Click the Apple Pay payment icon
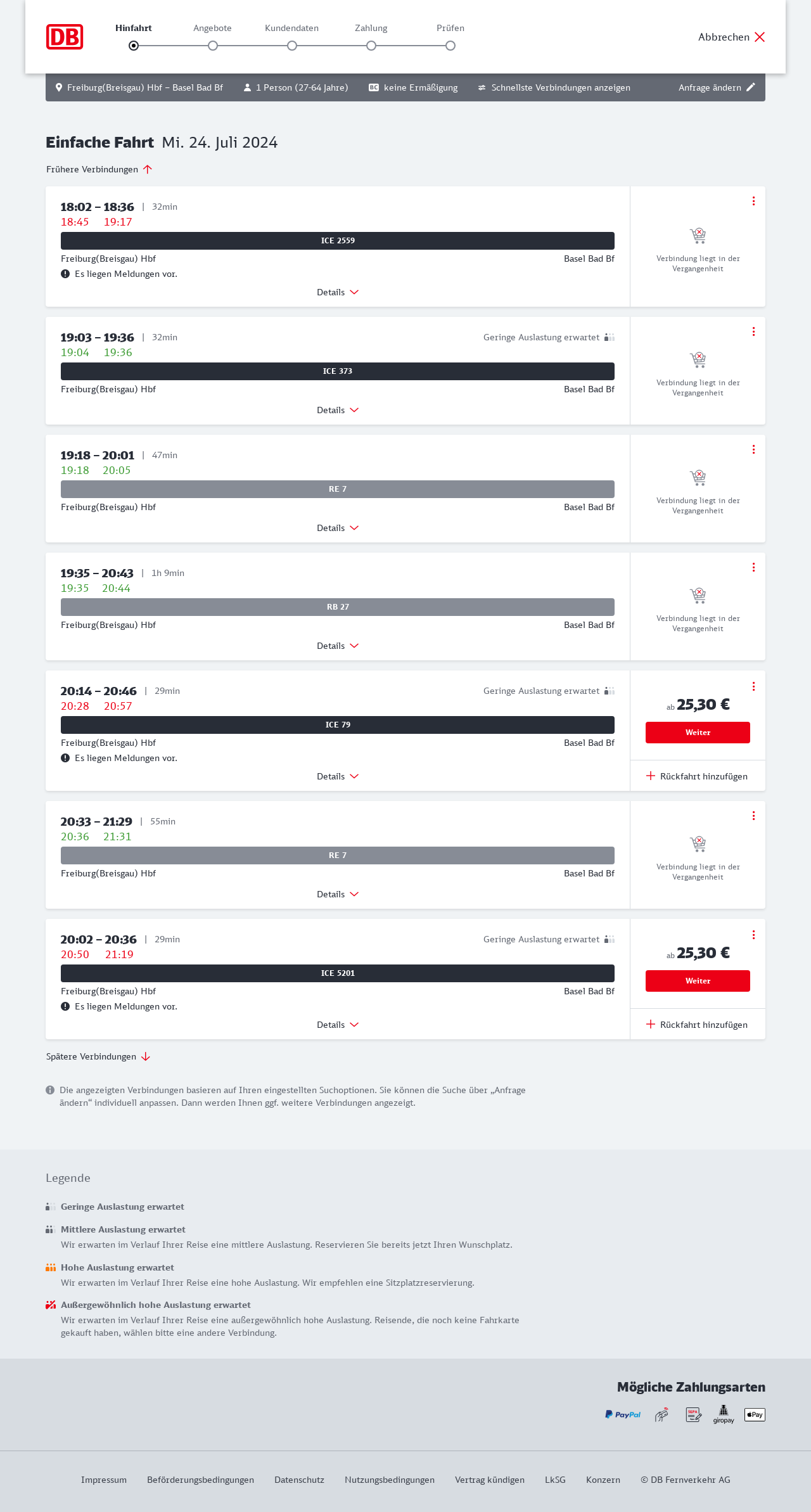Screen dimensions: 811x1512 coord(755,1414)
